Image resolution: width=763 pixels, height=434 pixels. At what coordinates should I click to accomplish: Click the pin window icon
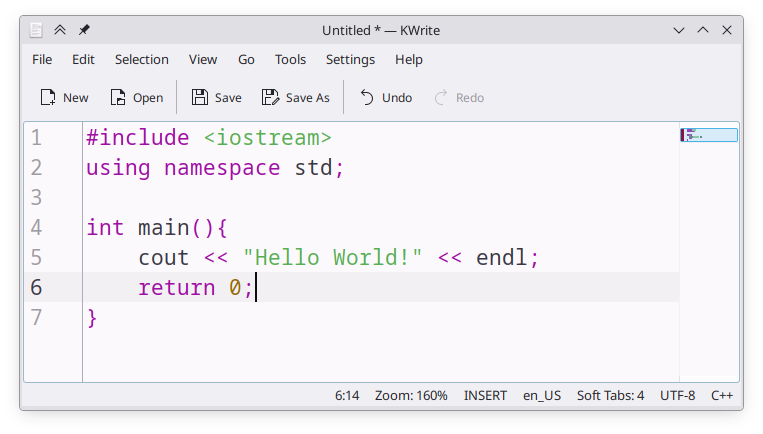click(84, 30)
